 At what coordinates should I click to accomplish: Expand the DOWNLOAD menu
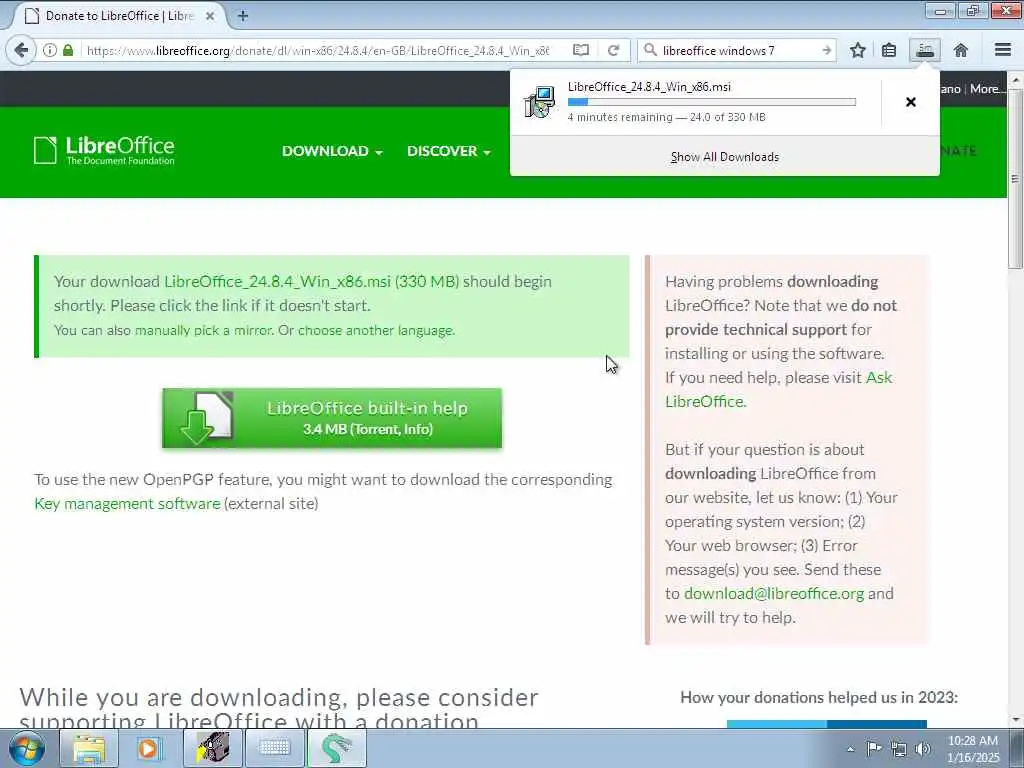tap(332, 151)
